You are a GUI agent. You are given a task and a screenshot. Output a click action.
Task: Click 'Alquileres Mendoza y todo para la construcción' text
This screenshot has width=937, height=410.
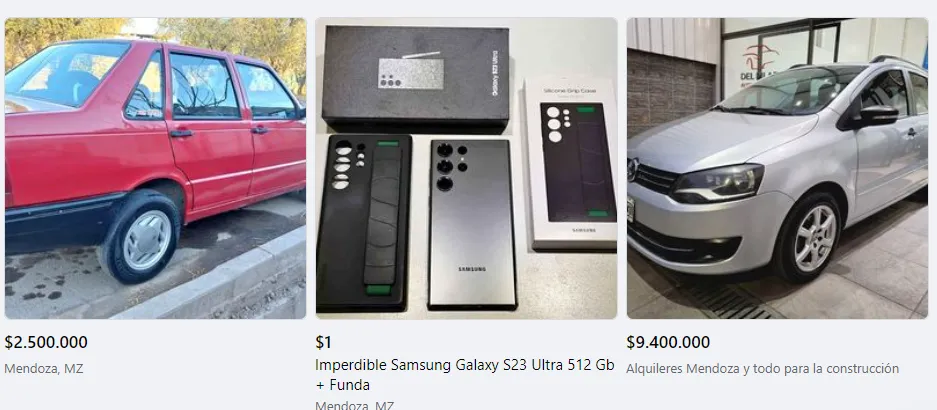coord(762,369)
